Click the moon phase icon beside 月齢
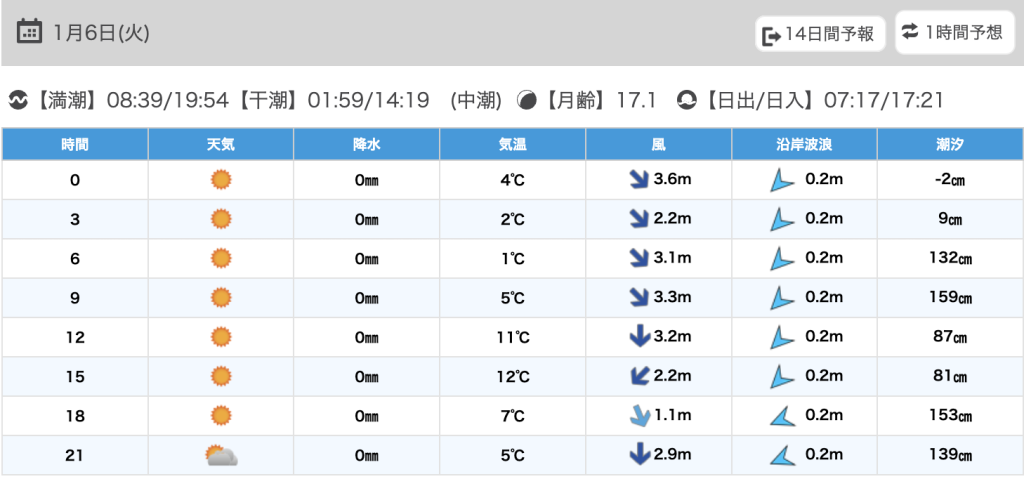The width and height of the screenshot is (1024, 479). click(526, 100)
